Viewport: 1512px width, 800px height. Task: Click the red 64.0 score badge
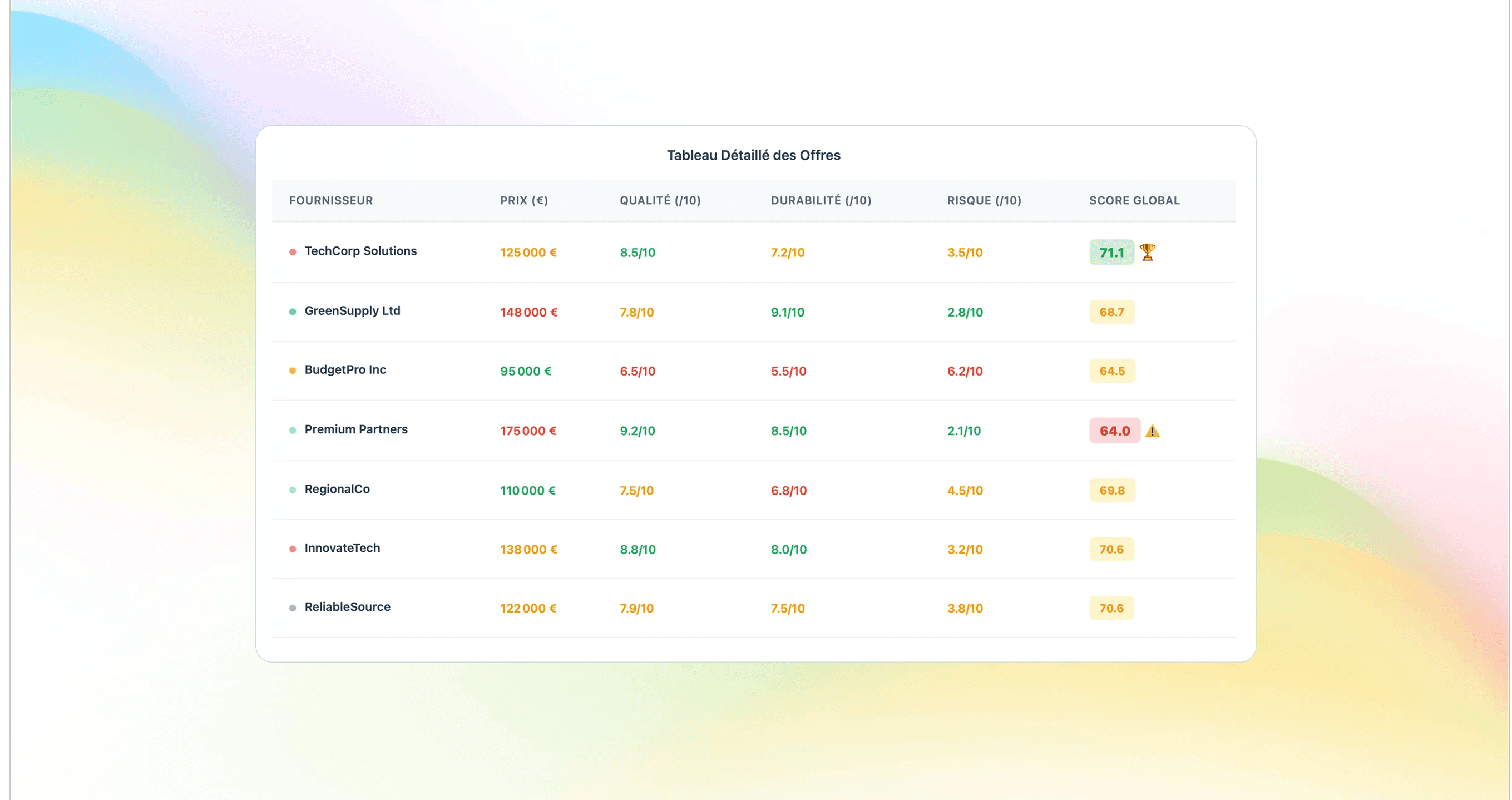pyautogui.click(x=1114, y=431)
